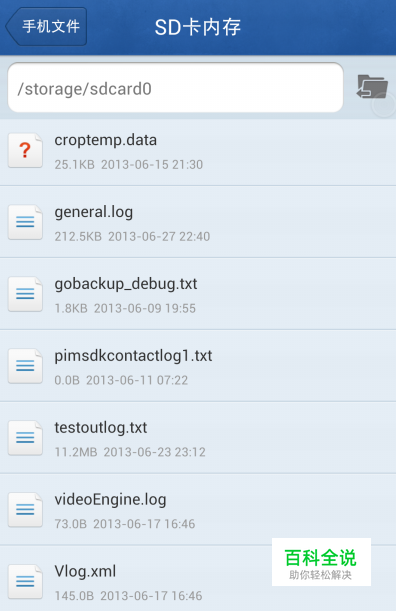The width and height of the screenshot is (396, 611).
Task: Go back via the 手机文件 button
Action: pos(46,26)
